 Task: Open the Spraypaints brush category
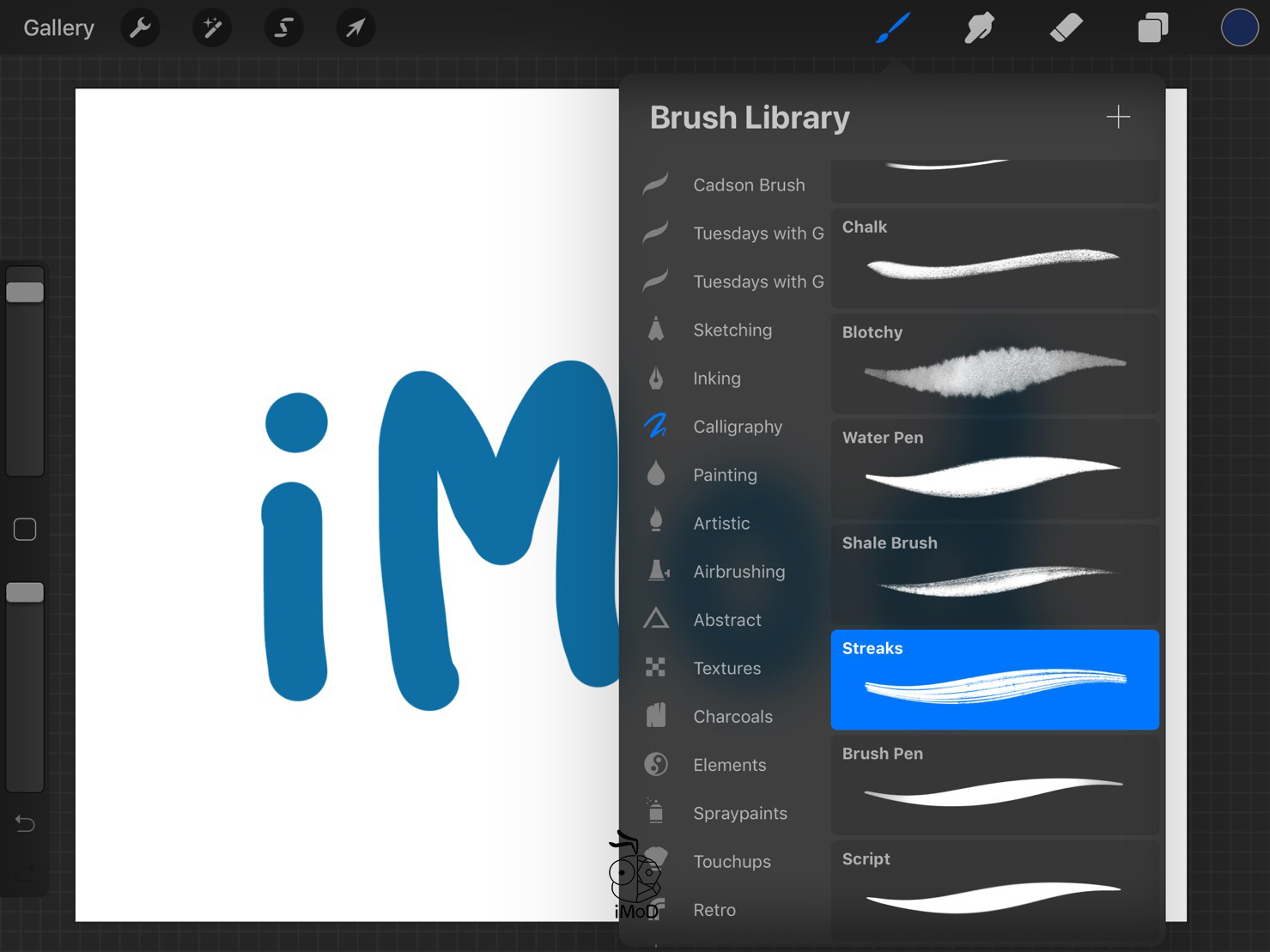coord(740,812)
